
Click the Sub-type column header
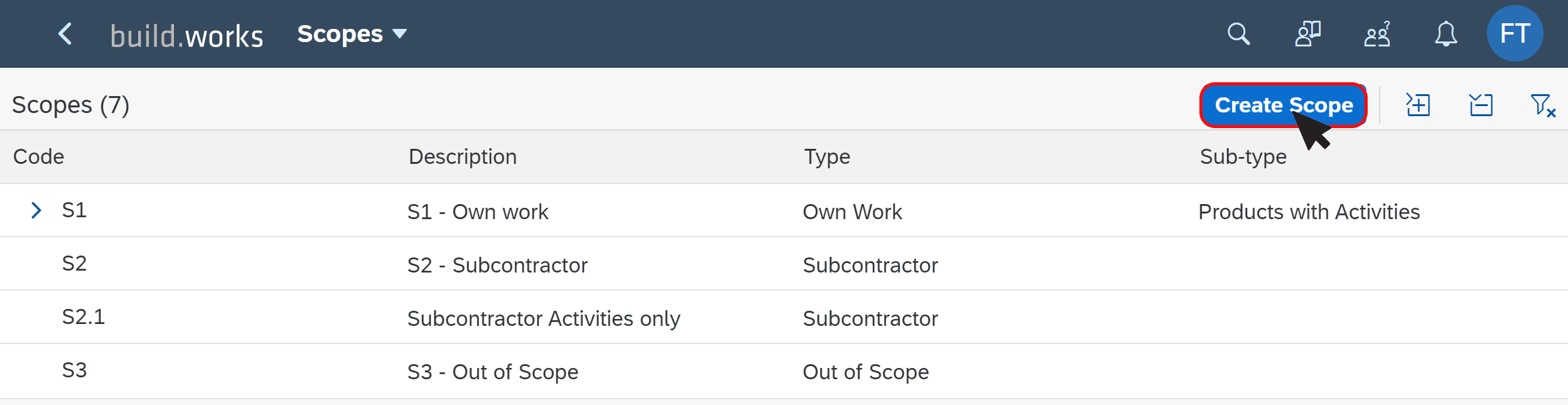1243,156
